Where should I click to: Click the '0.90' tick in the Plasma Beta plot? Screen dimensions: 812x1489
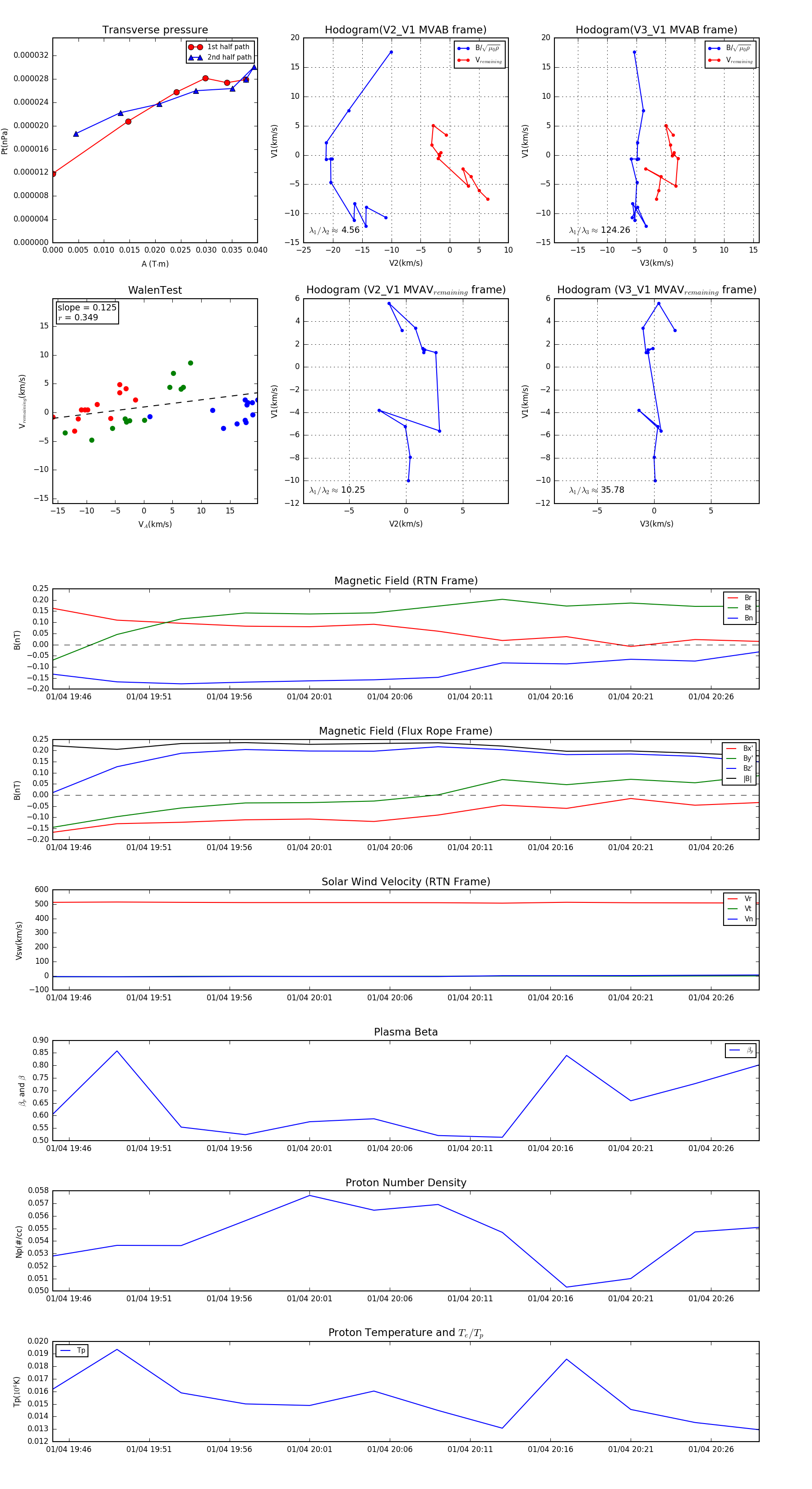pyautogui.click(x=41, y=1040)
